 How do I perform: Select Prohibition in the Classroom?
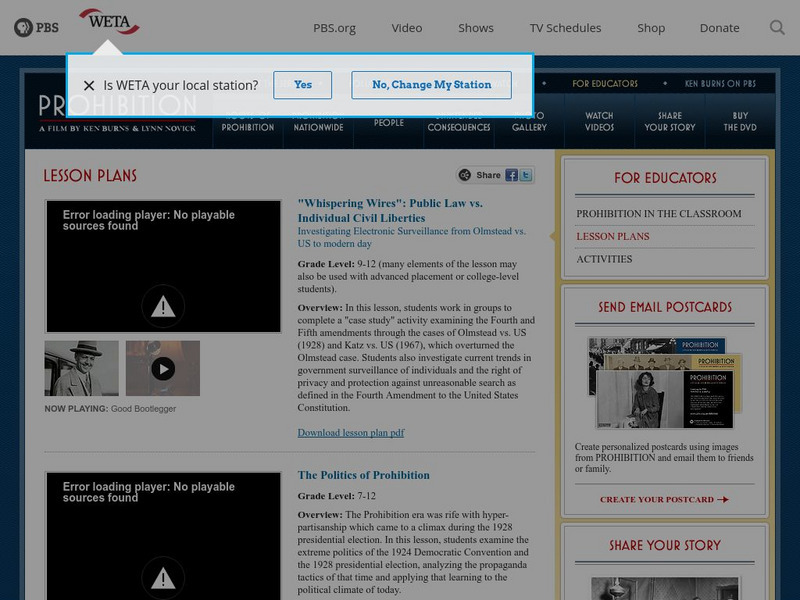tap(659, 214)
